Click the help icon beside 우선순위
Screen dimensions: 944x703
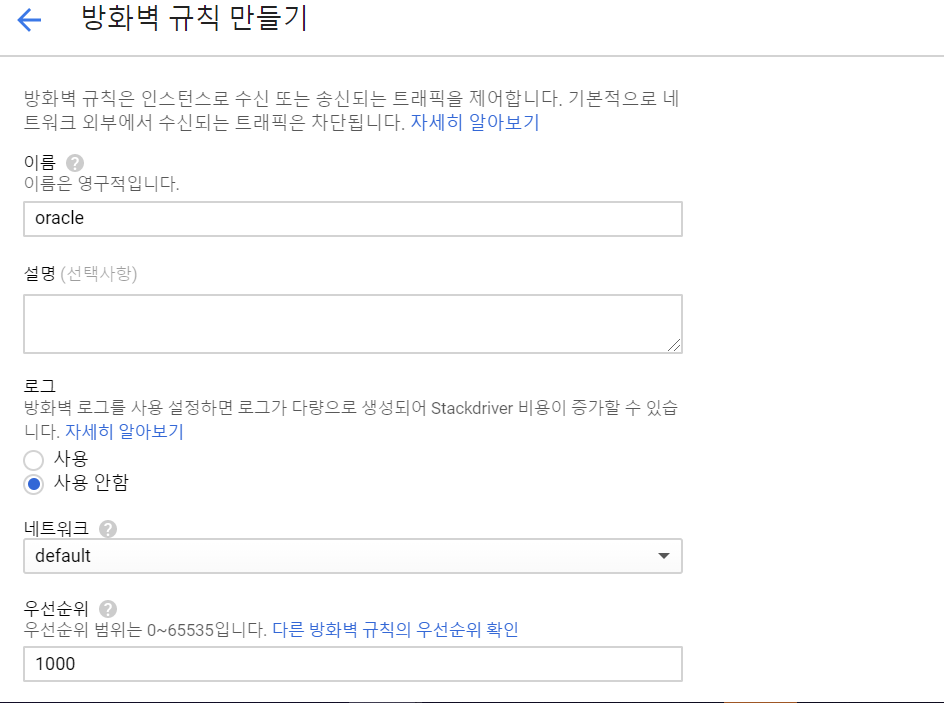[x=108, y=608]
